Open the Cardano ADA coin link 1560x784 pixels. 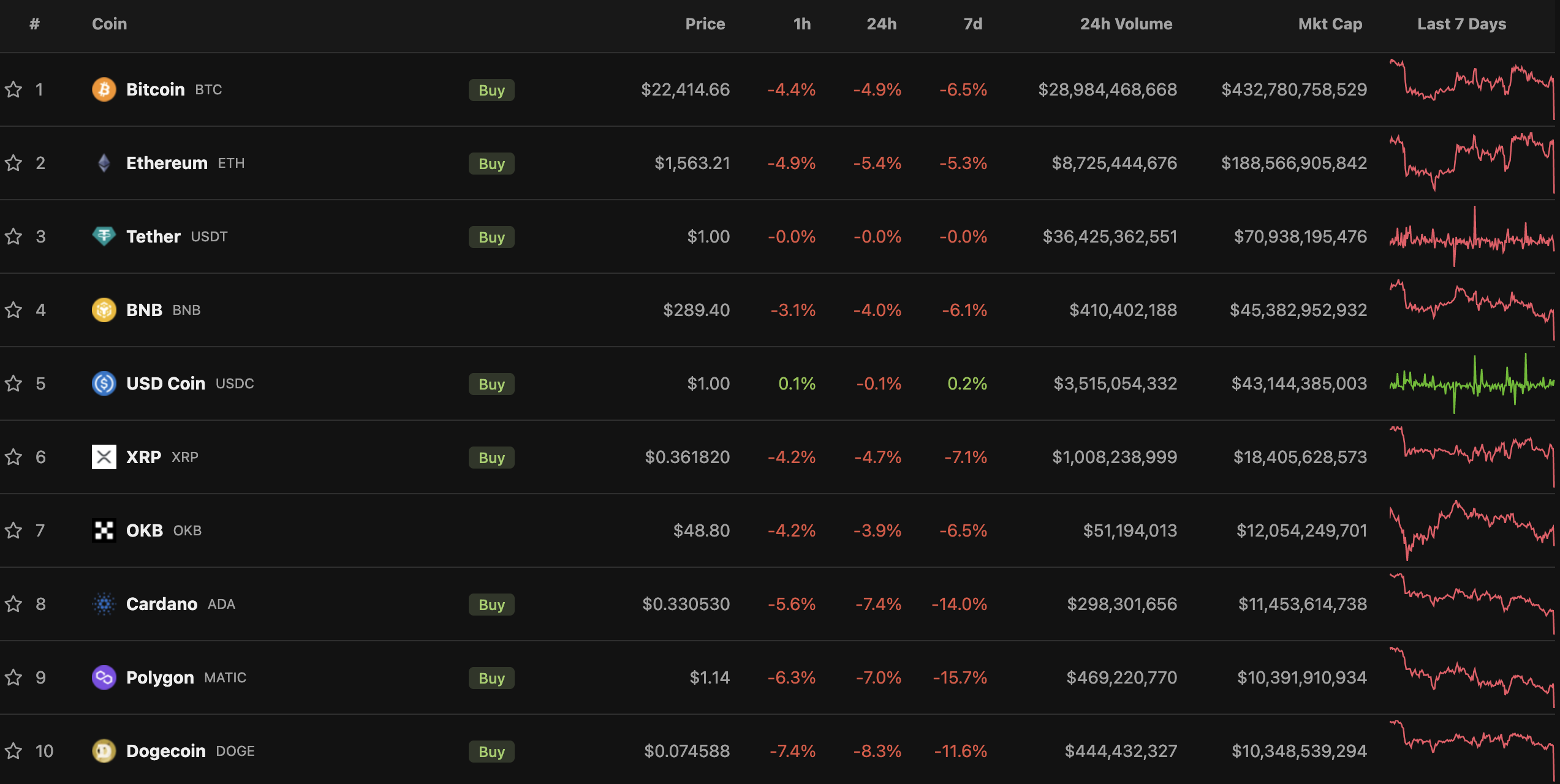pos(162,604)
